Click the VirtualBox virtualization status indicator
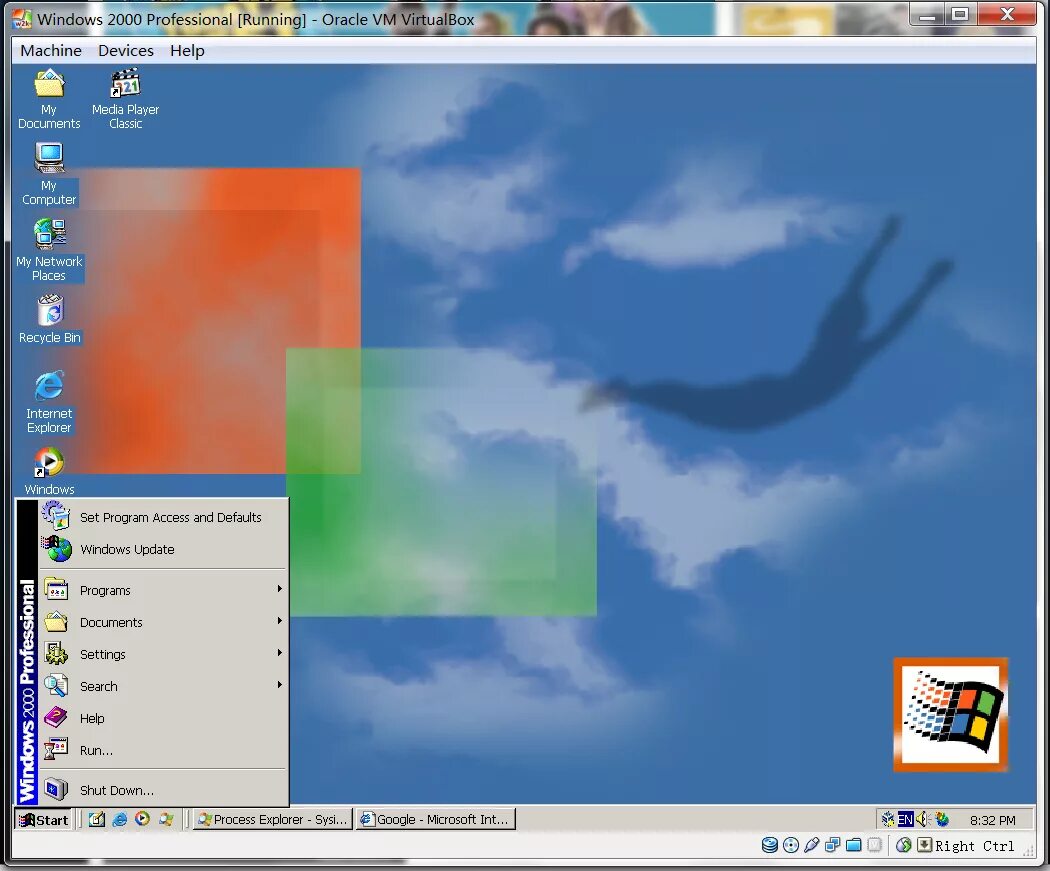1050x871 pixels. tap(875, 845)
